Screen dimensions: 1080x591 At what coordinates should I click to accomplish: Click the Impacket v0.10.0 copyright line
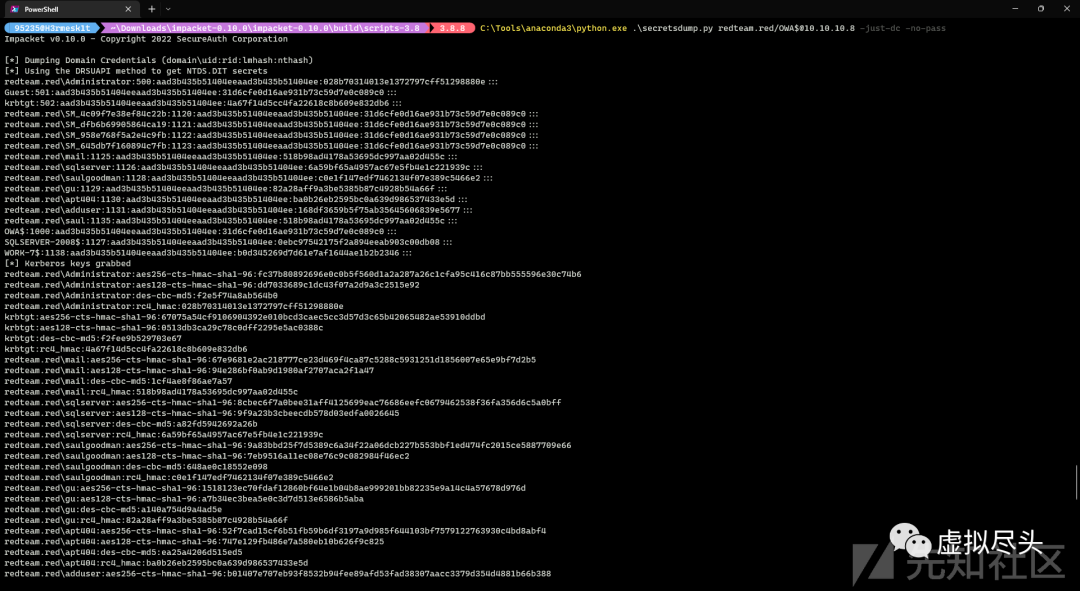click(x=146, y=39)
